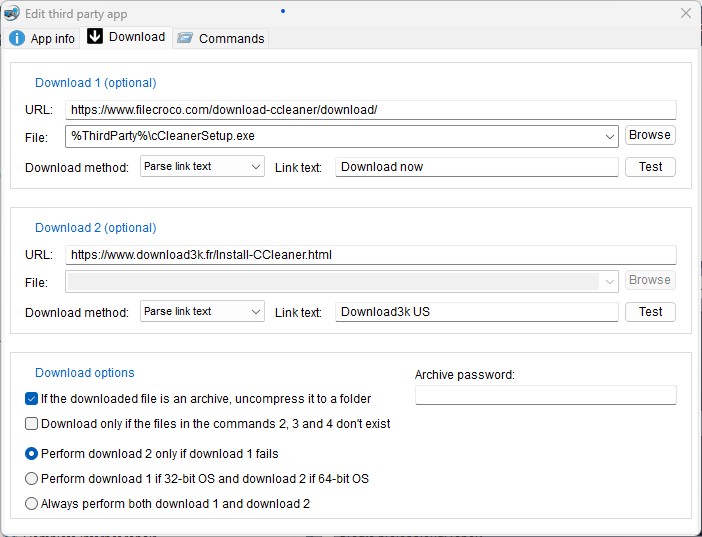Enable download only if command files don't exist
Viewport: 702px width, 537px height.
point(31,424)
